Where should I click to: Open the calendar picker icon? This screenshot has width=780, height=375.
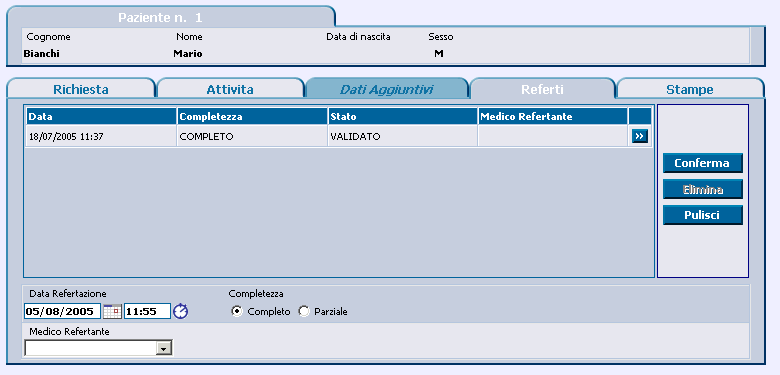[112, 312]
